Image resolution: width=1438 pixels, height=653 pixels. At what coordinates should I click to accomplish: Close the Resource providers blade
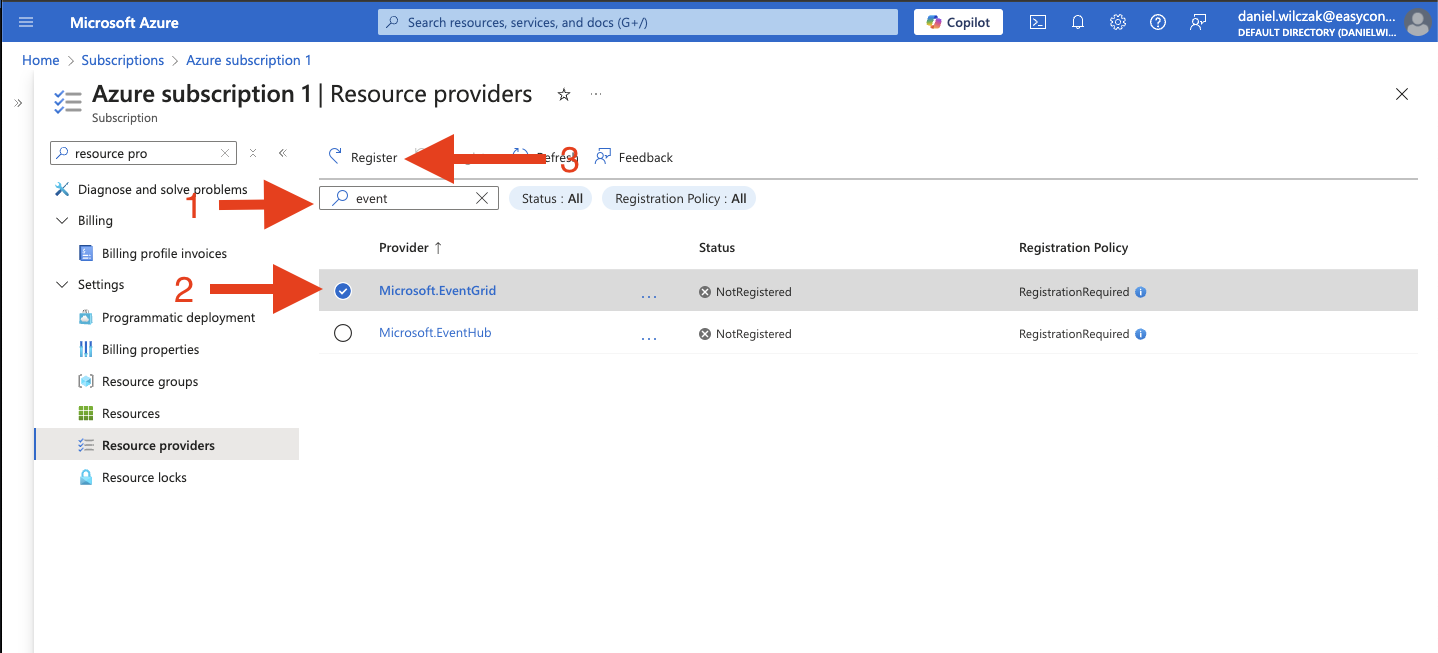click(x=1402, y=94)
